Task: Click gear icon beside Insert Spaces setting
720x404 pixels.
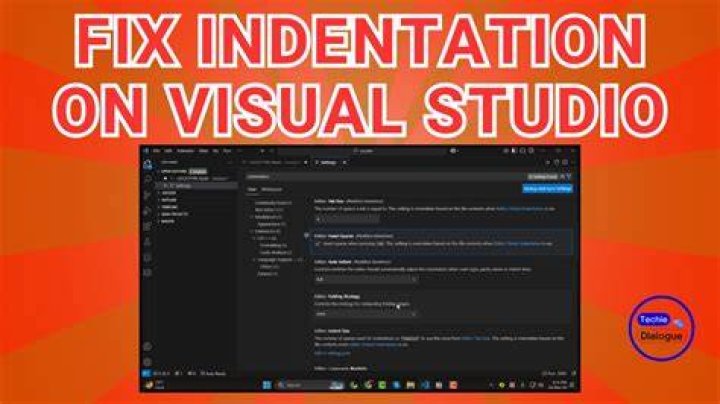Action: coord(307,236)
